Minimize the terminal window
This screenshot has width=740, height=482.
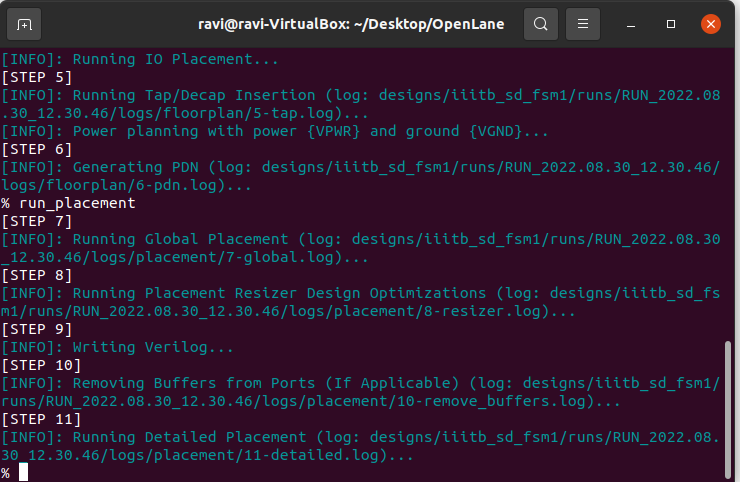(x=631, y=24)
